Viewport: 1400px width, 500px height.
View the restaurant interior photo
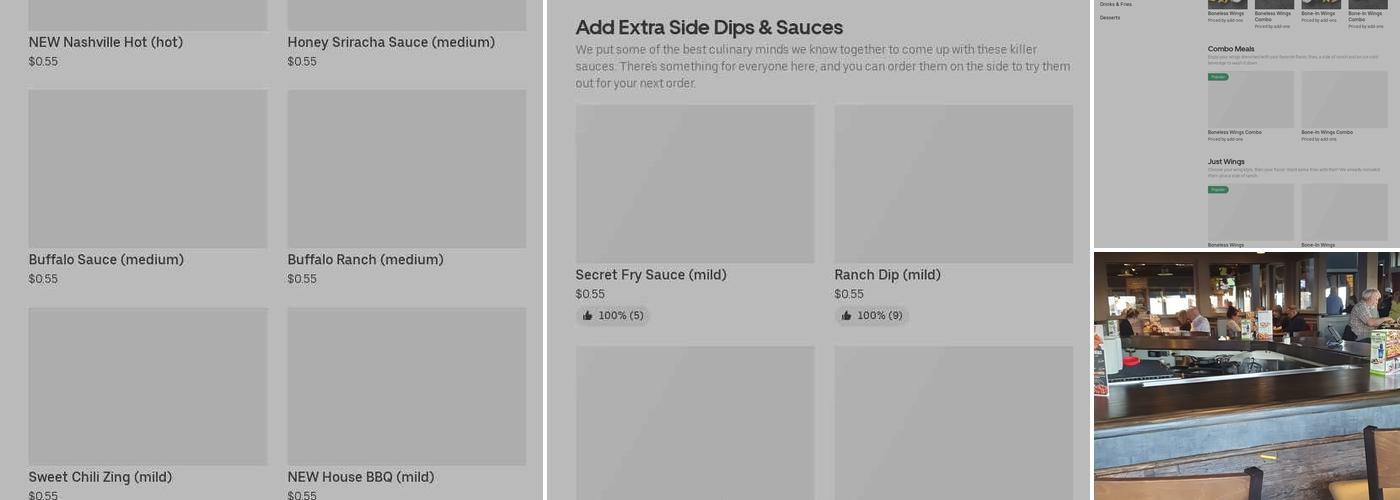1247,375
